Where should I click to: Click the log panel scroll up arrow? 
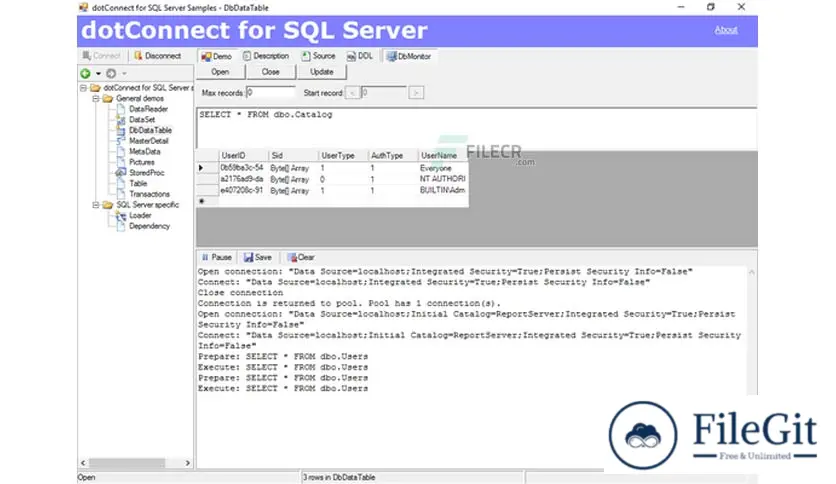click(751, 272)
